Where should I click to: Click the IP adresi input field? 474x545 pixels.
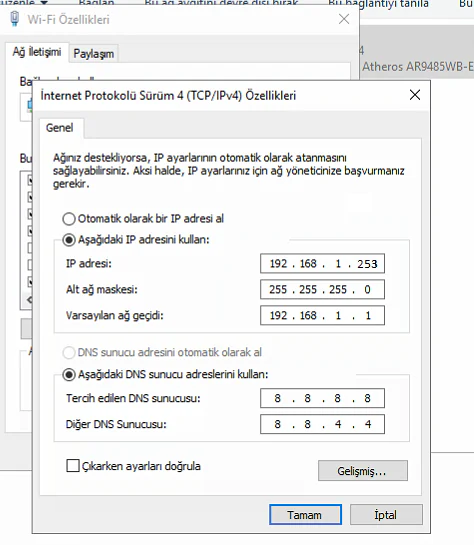322,264
